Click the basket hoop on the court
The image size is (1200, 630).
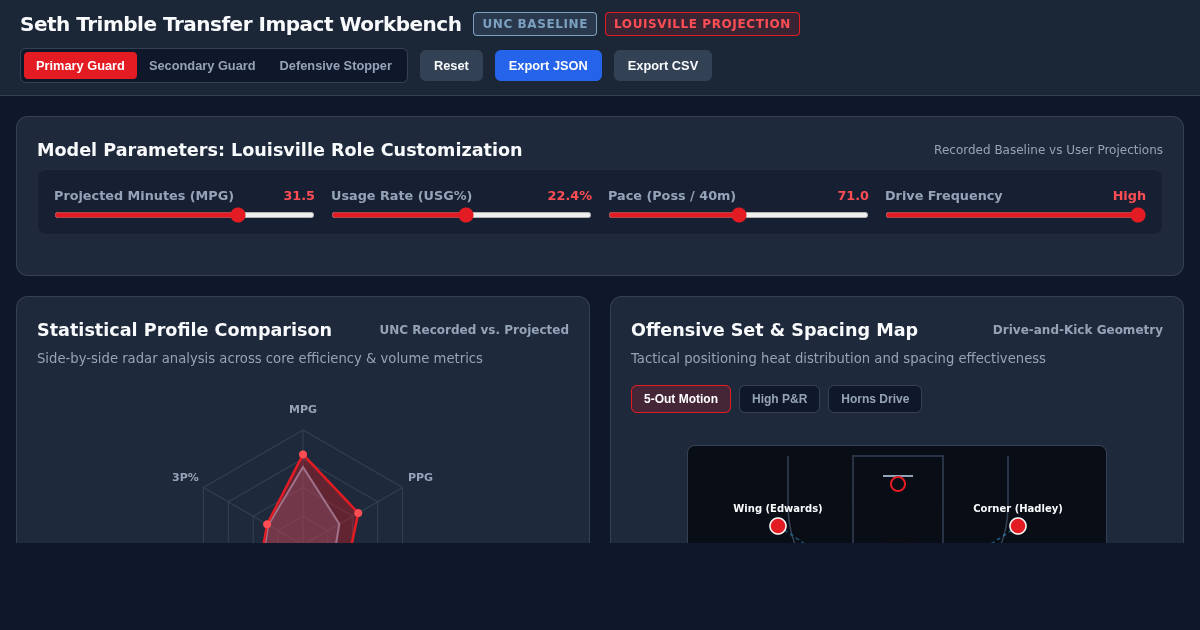[898, 484]
